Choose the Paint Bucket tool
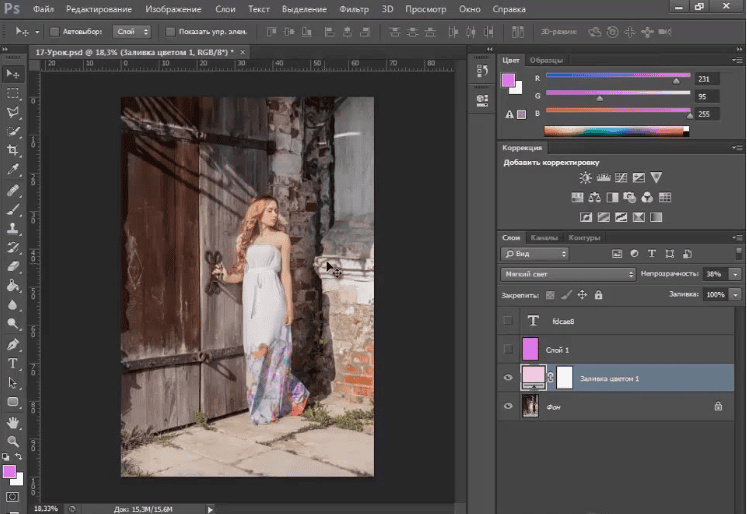Viewport: 747px width, 514px height. (13, 285)
